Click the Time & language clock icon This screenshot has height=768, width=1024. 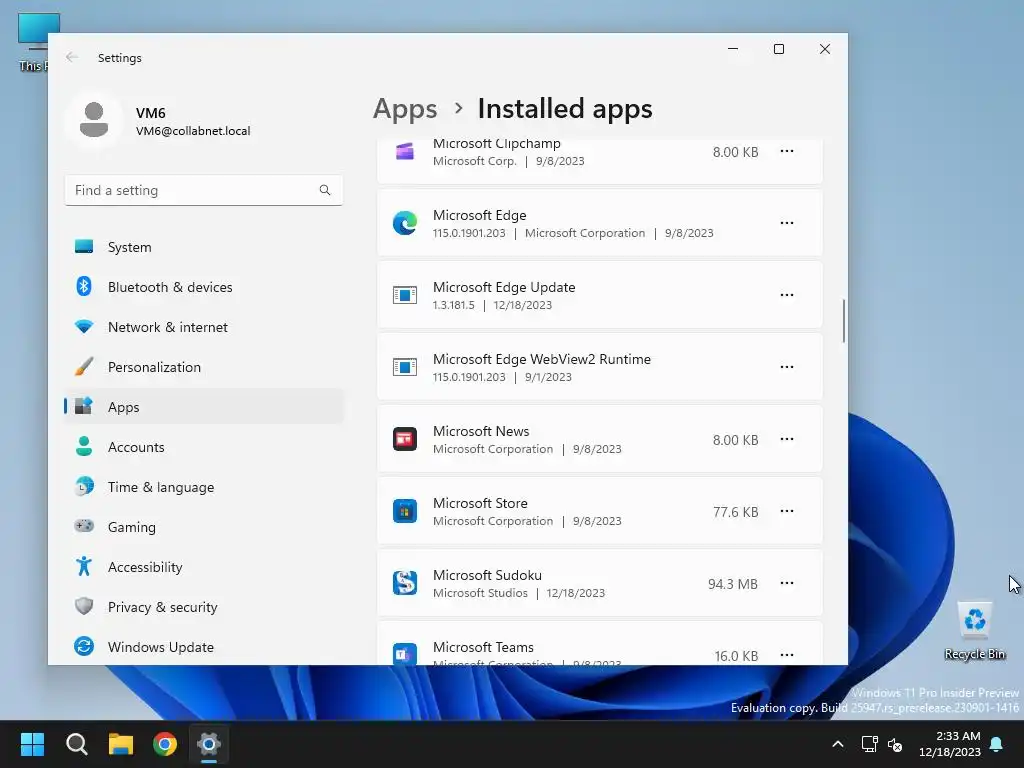(84, 487)
